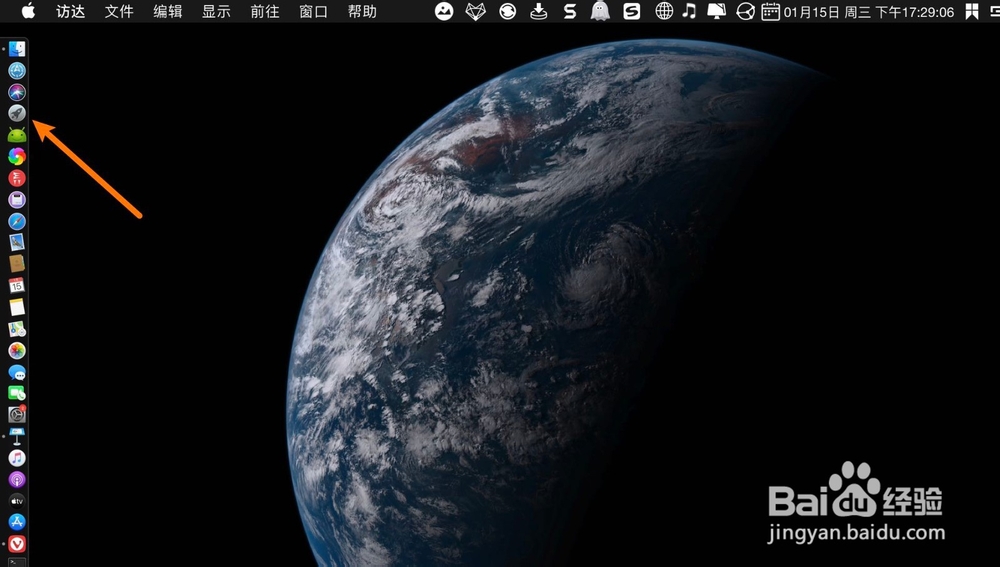Click the mountain picture menu bar icon
The height and width of the screenshot is (567, 1000).
tap(444, 11)
